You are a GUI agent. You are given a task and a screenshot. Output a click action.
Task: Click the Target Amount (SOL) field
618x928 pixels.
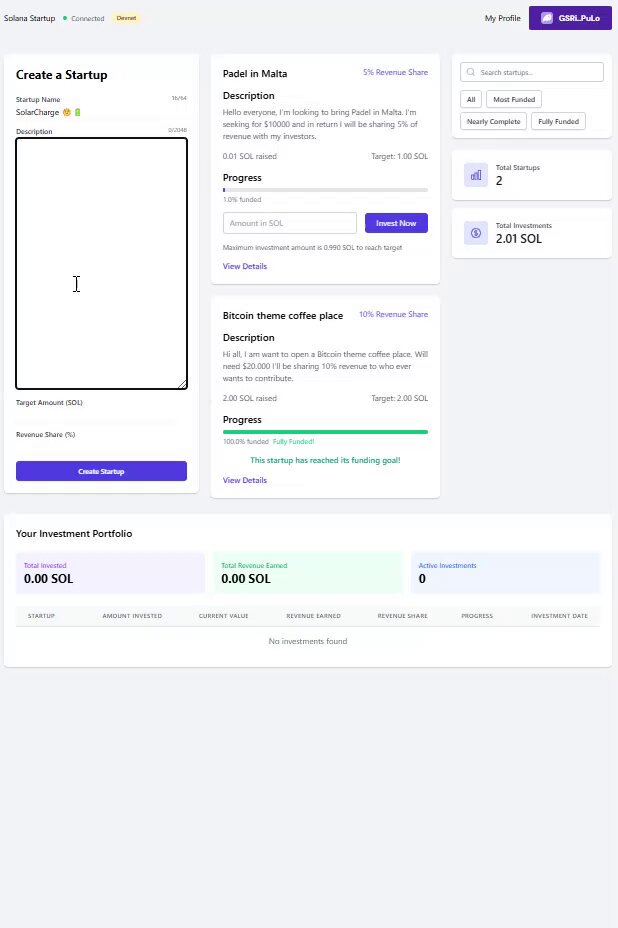click(x=101, y=420)
